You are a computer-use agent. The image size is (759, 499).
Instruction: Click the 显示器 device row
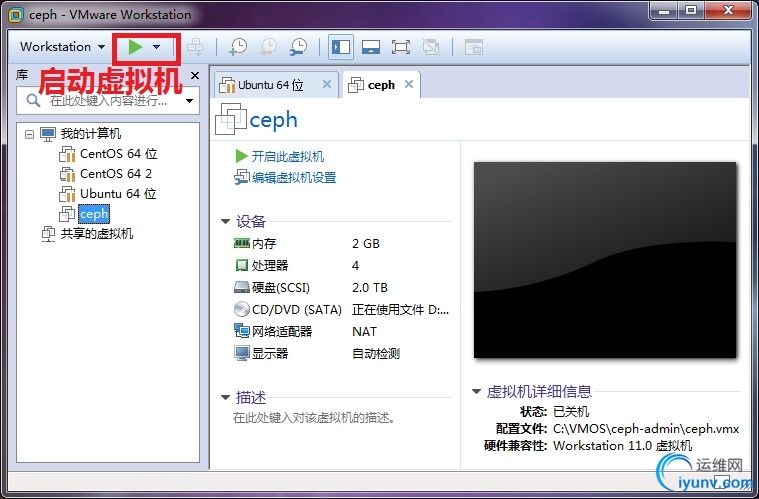tap(342, 353)
